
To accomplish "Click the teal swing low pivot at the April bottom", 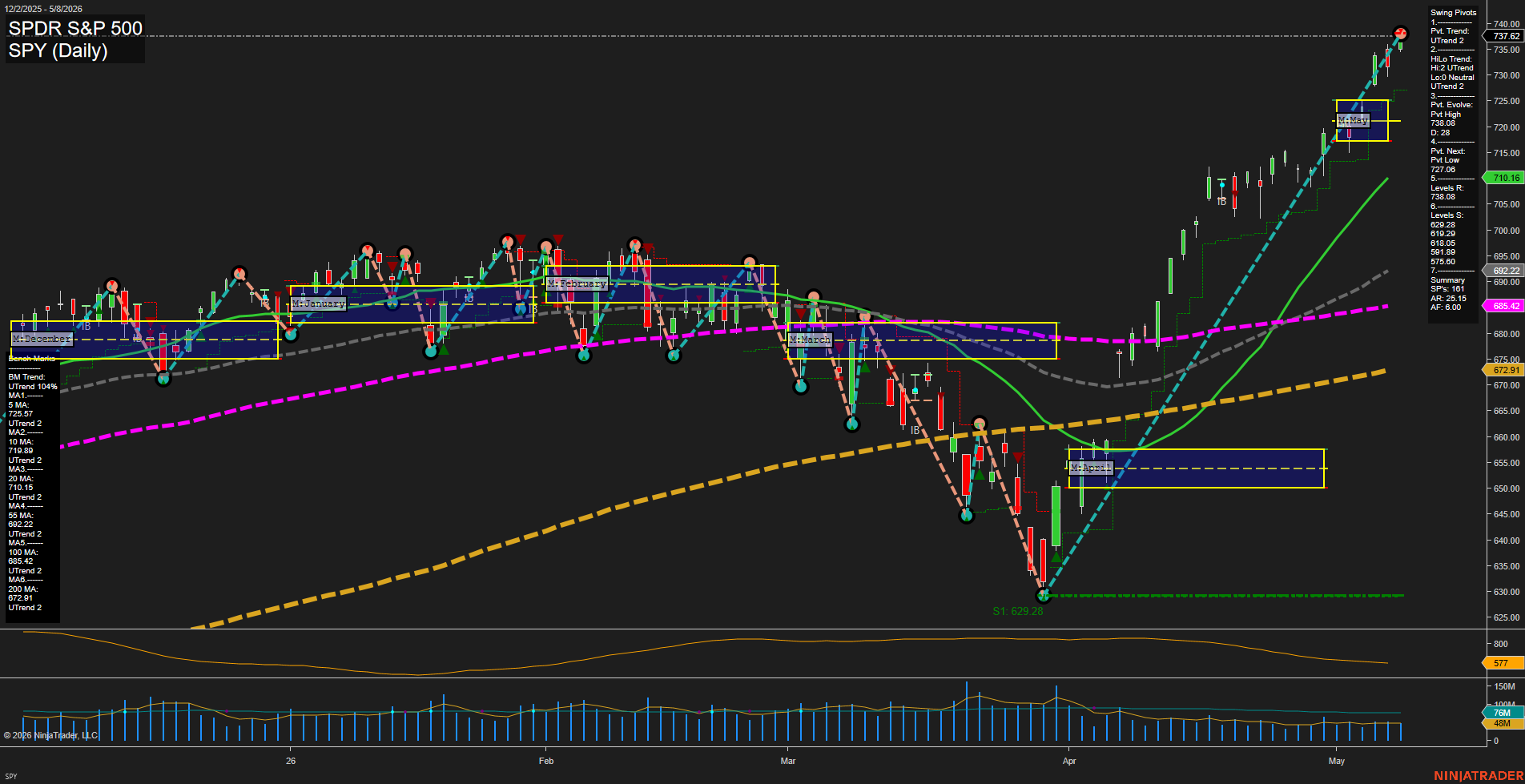I will click(1043, 596).
